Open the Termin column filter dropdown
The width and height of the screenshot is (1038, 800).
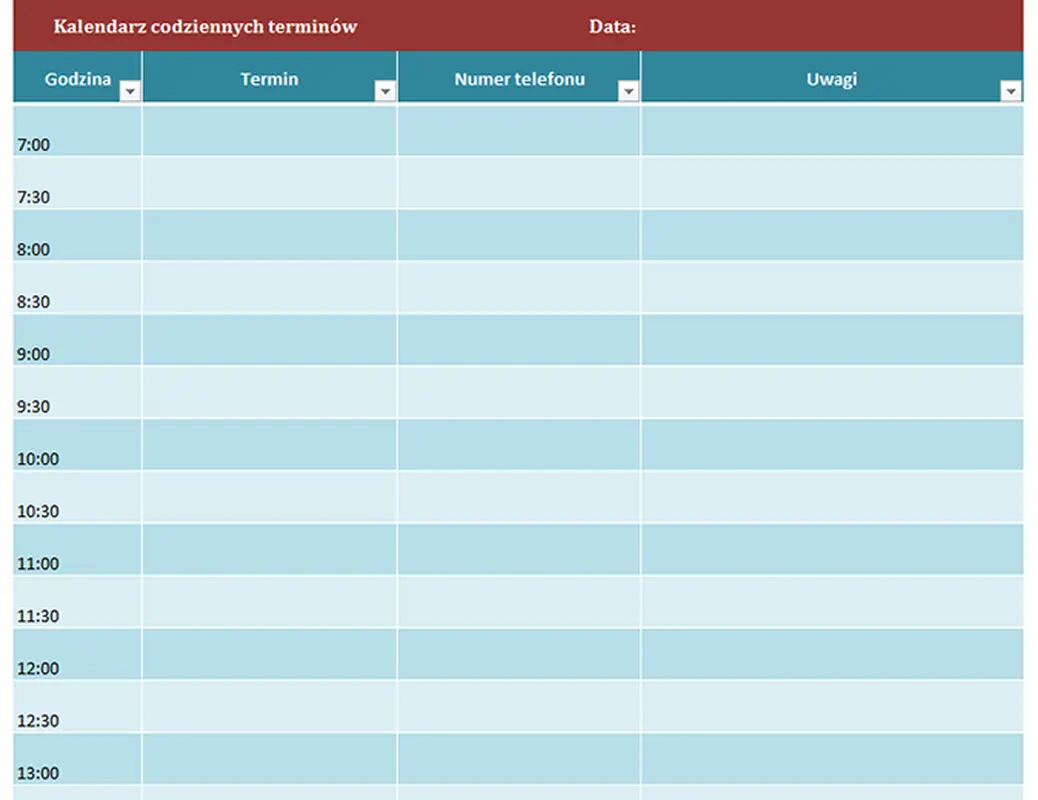click(x=385, y=92)
